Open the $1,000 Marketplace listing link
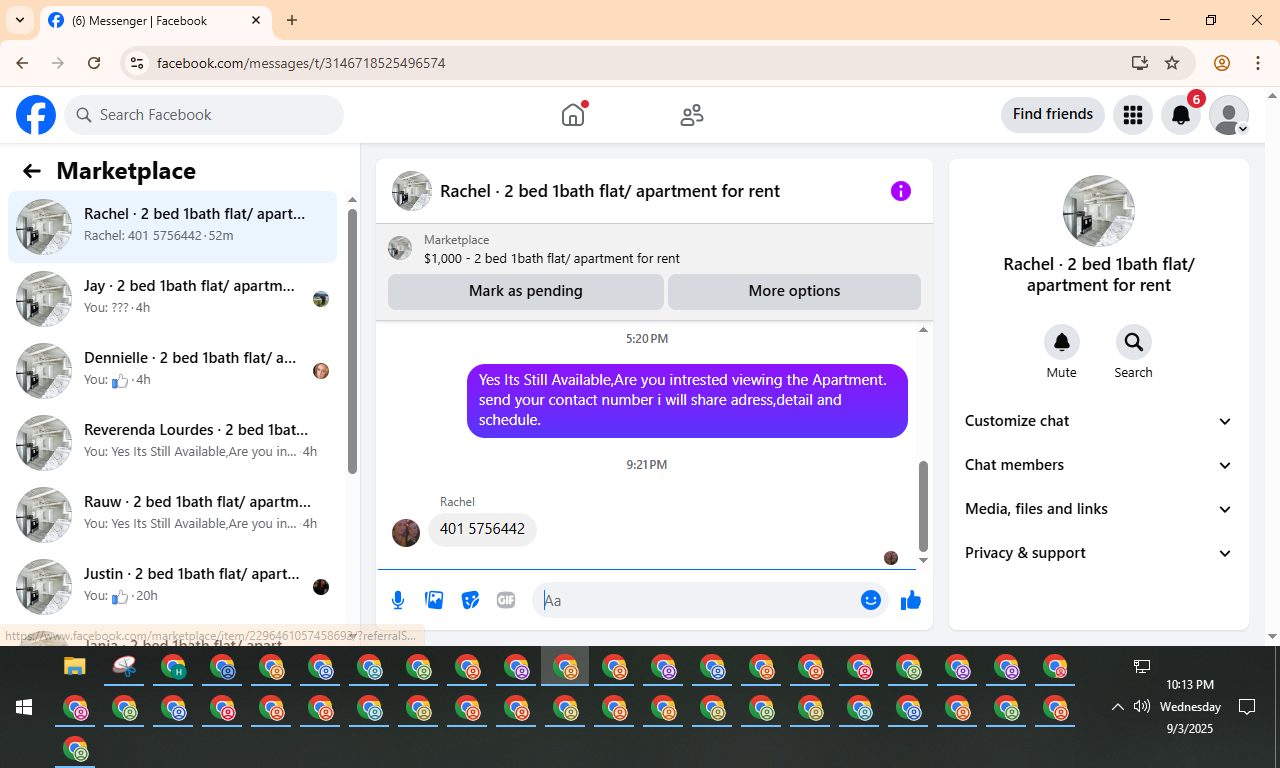This screenshot has width=1280, height=768. [552, 259]
